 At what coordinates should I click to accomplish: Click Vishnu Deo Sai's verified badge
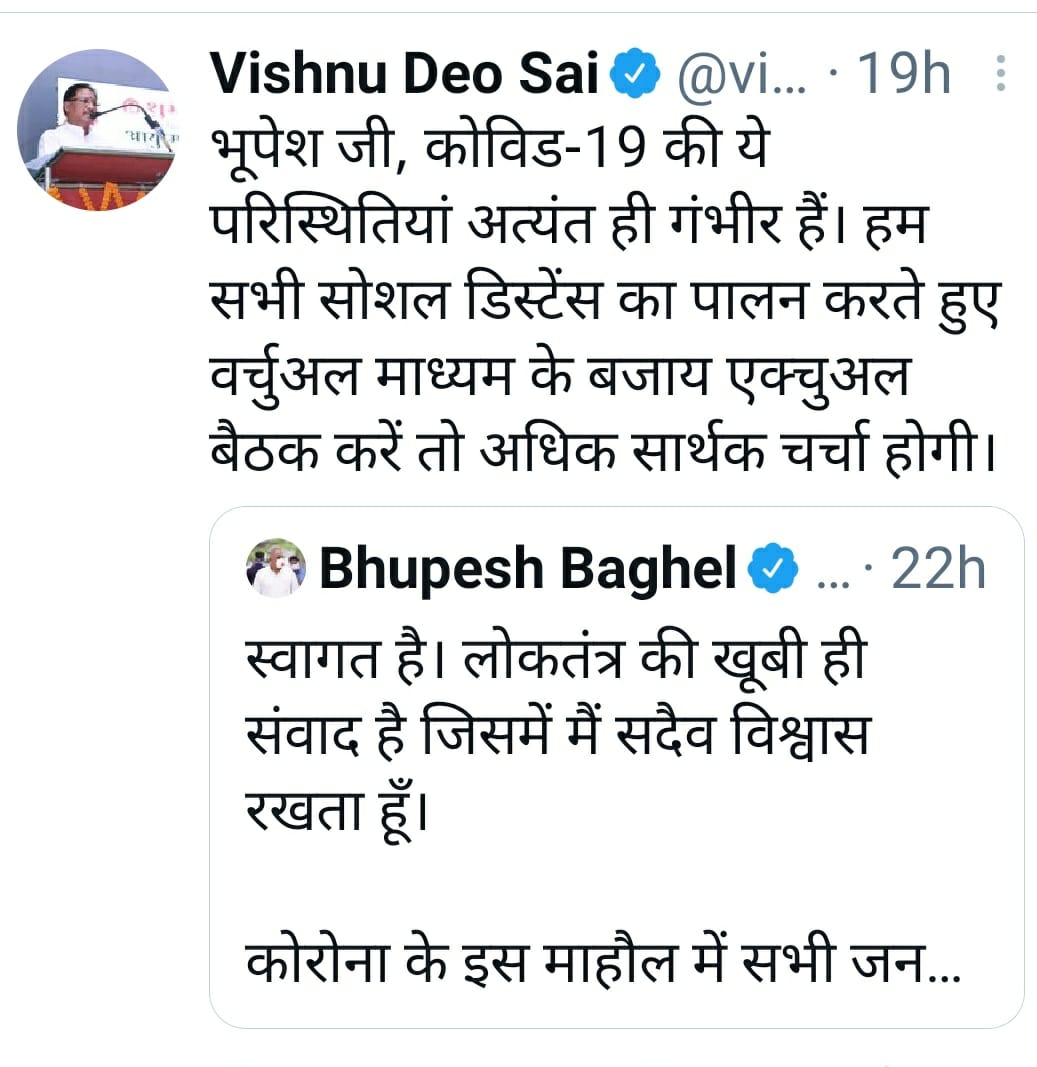click(635, 77)
